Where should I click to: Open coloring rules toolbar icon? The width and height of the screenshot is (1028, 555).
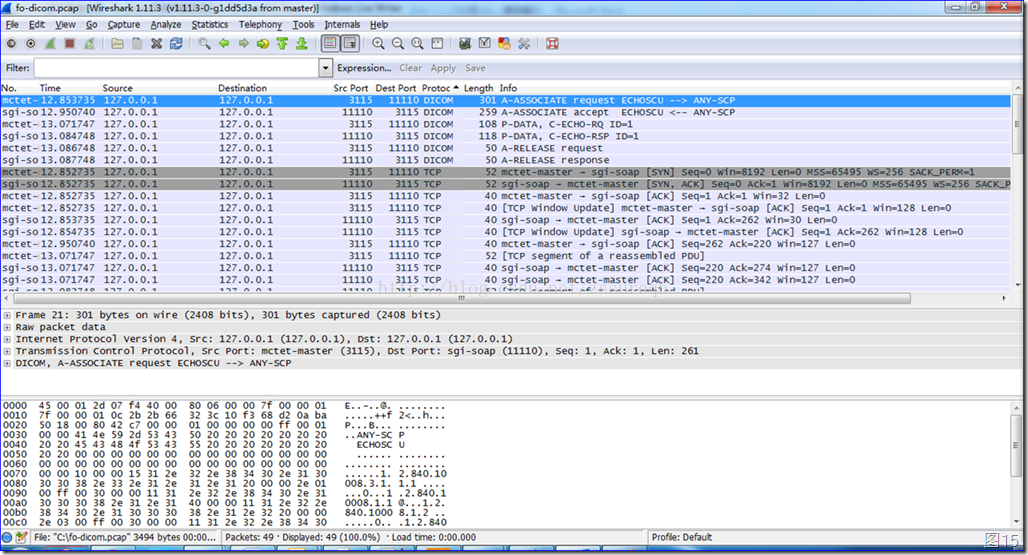click(x=504, y=44)
